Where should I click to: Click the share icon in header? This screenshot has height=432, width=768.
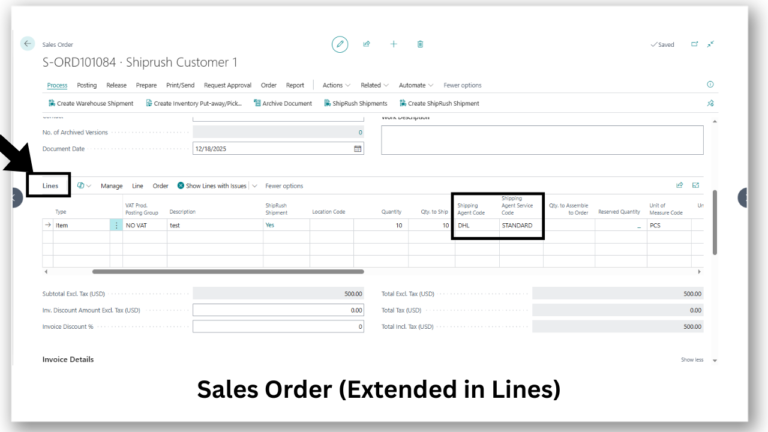[x=366, y=44]
